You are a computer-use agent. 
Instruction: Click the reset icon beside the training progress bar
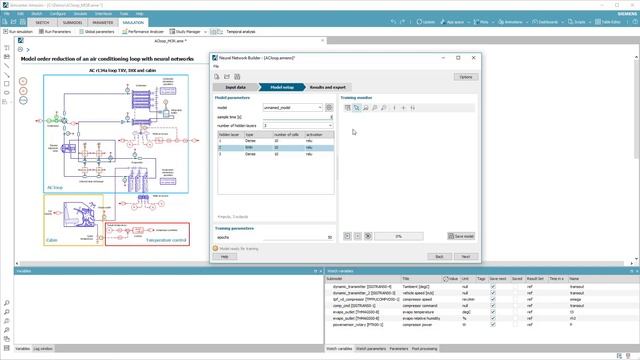(x=368, y=236)
